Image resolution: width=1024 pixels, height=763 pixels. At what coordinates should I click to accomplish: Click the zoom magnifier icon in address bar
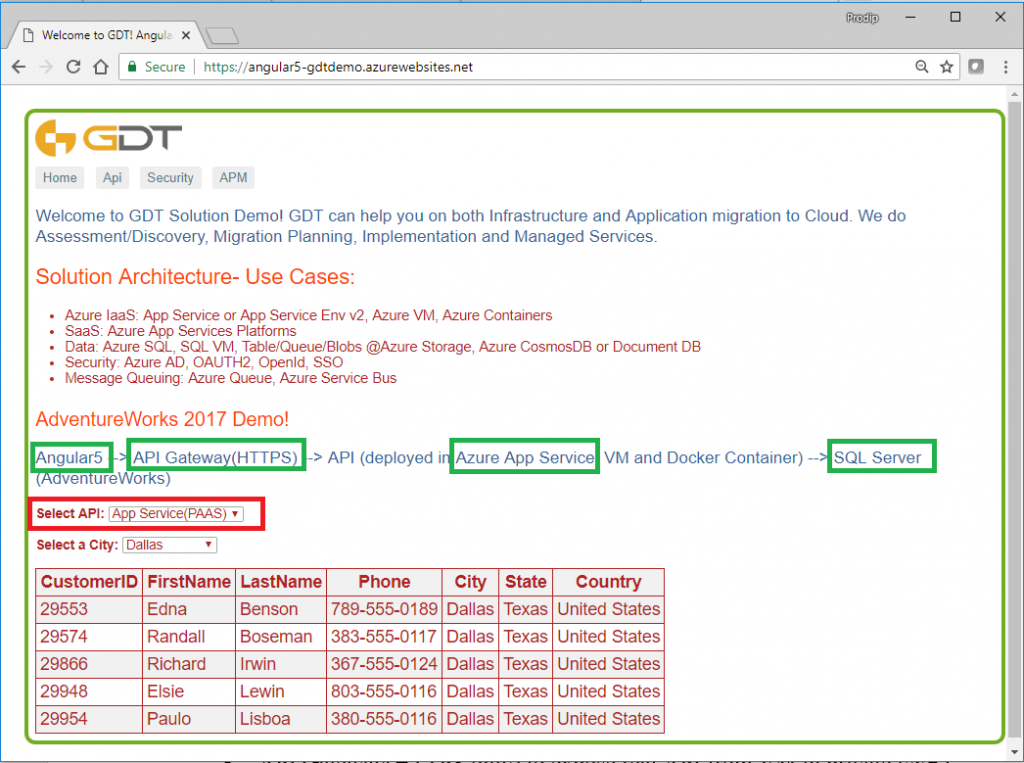pyautogui.click(x=921, y=66)
